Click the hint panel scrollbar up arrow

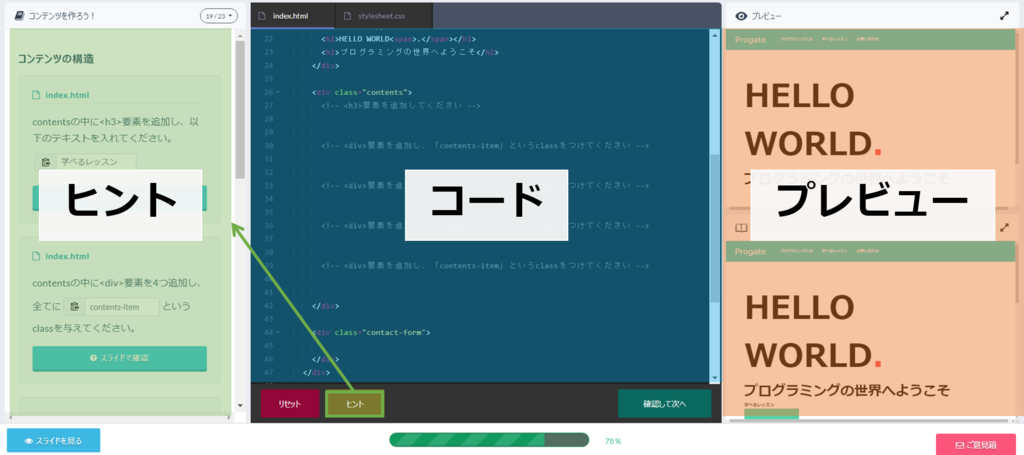click(240, 35)
